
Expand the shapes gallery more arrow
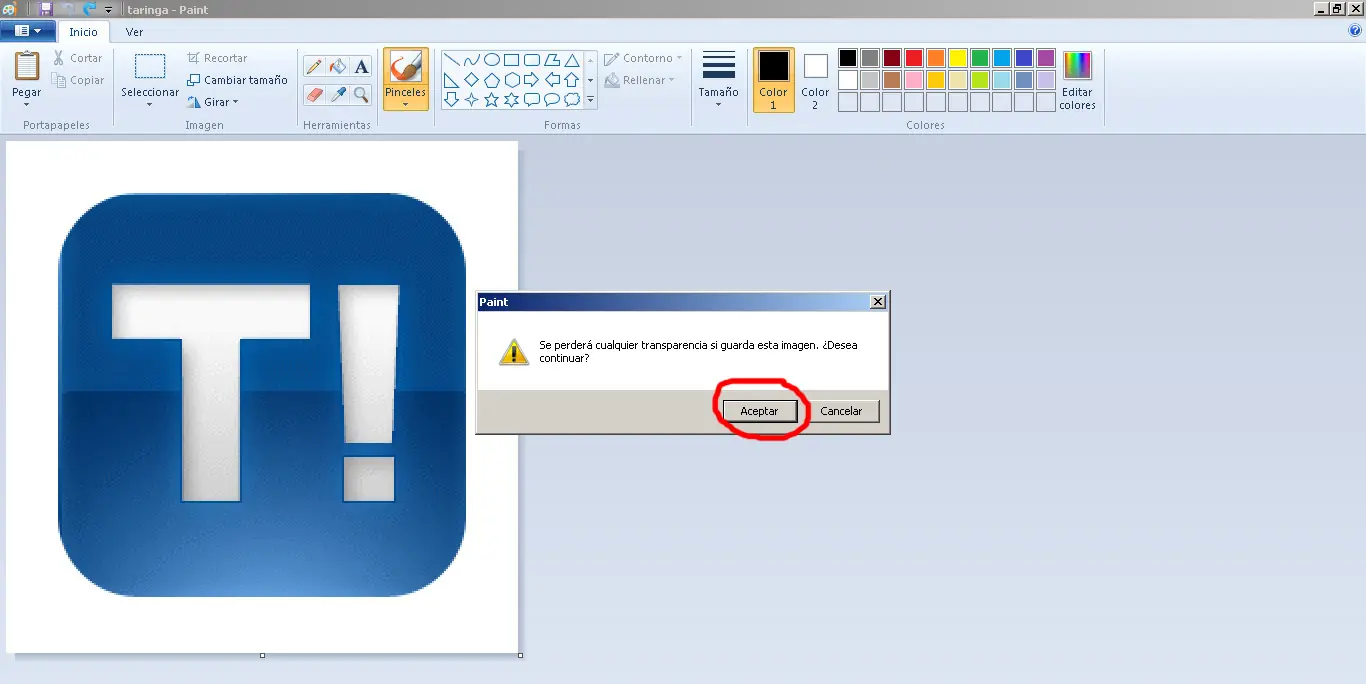590,100
